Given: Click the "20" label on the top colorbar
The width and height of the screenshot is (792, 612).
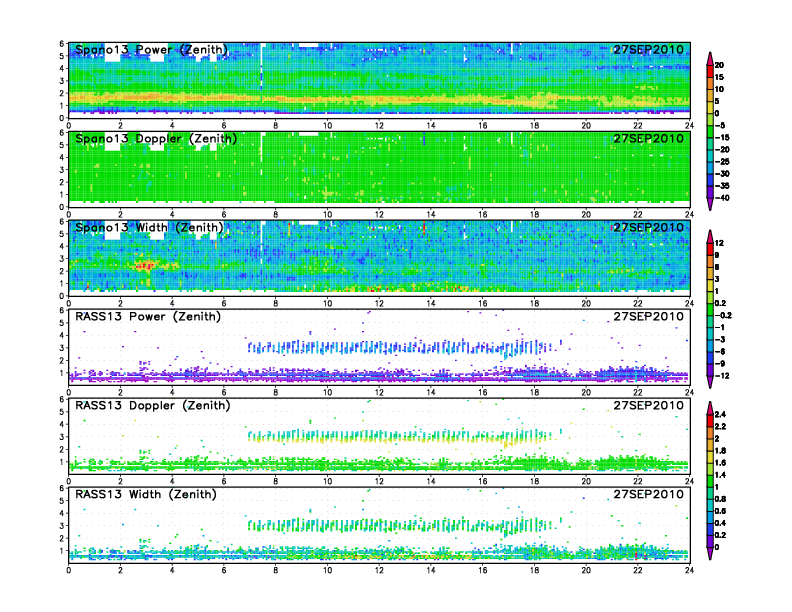Looking at the screenshot, I should tap(719, 65).
